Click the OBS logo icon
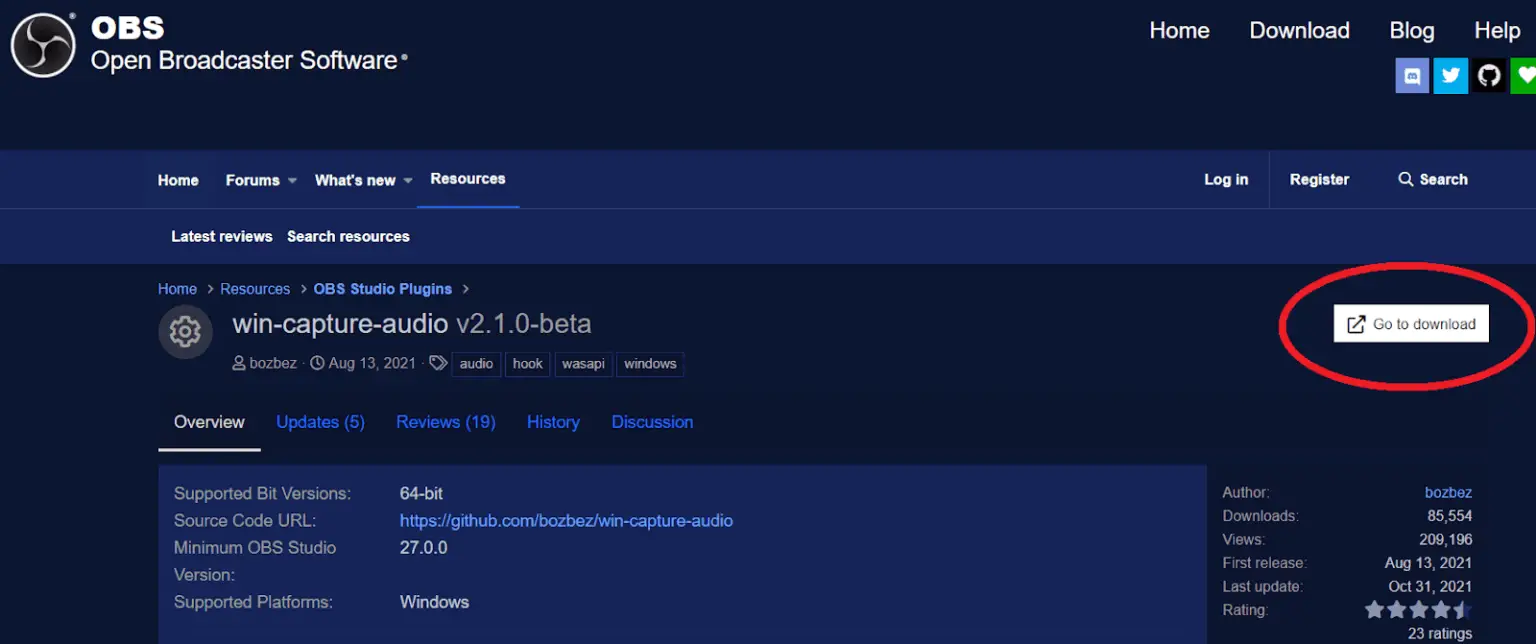Viewport: 1536px width, 644px height. [42, 44]
